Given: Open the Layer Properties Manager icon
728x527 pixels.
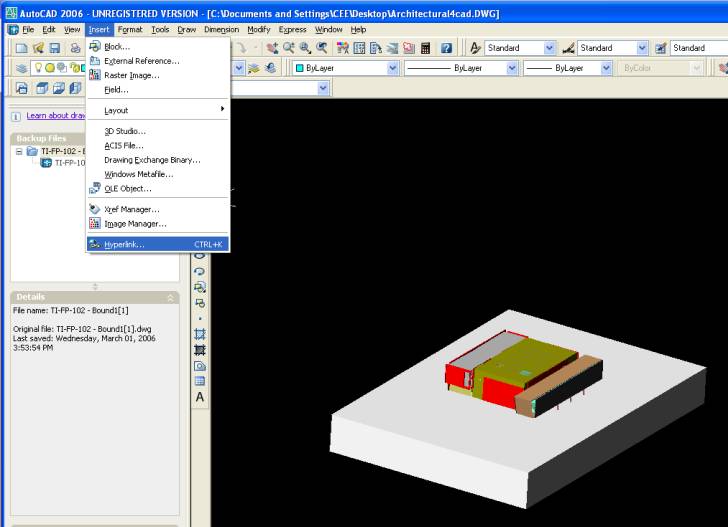Looking at the screenshot, I should 21,68.
